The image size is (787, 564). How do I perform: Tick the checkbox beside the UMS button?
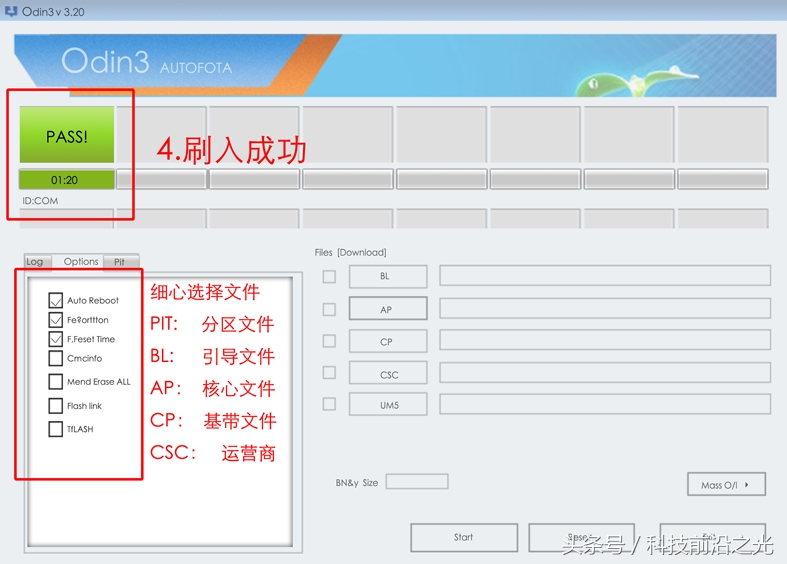pos(329,404)
